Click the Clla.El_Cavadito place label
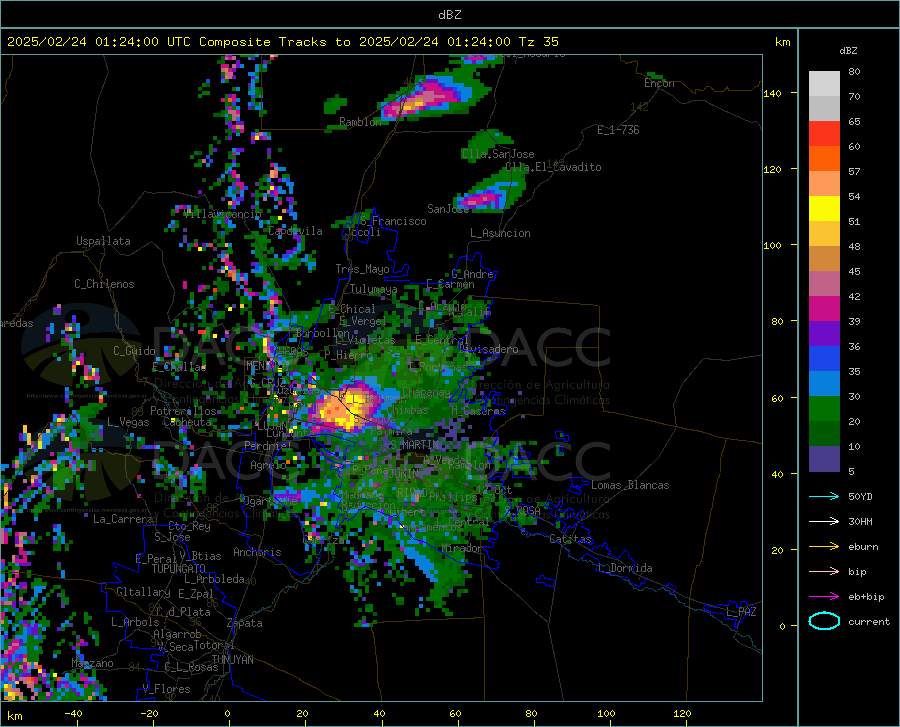 553,167
